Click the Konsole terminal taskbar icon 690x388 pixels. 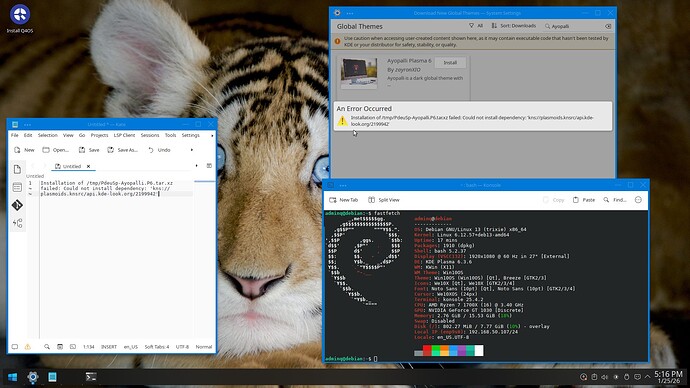tap(91, 377)
